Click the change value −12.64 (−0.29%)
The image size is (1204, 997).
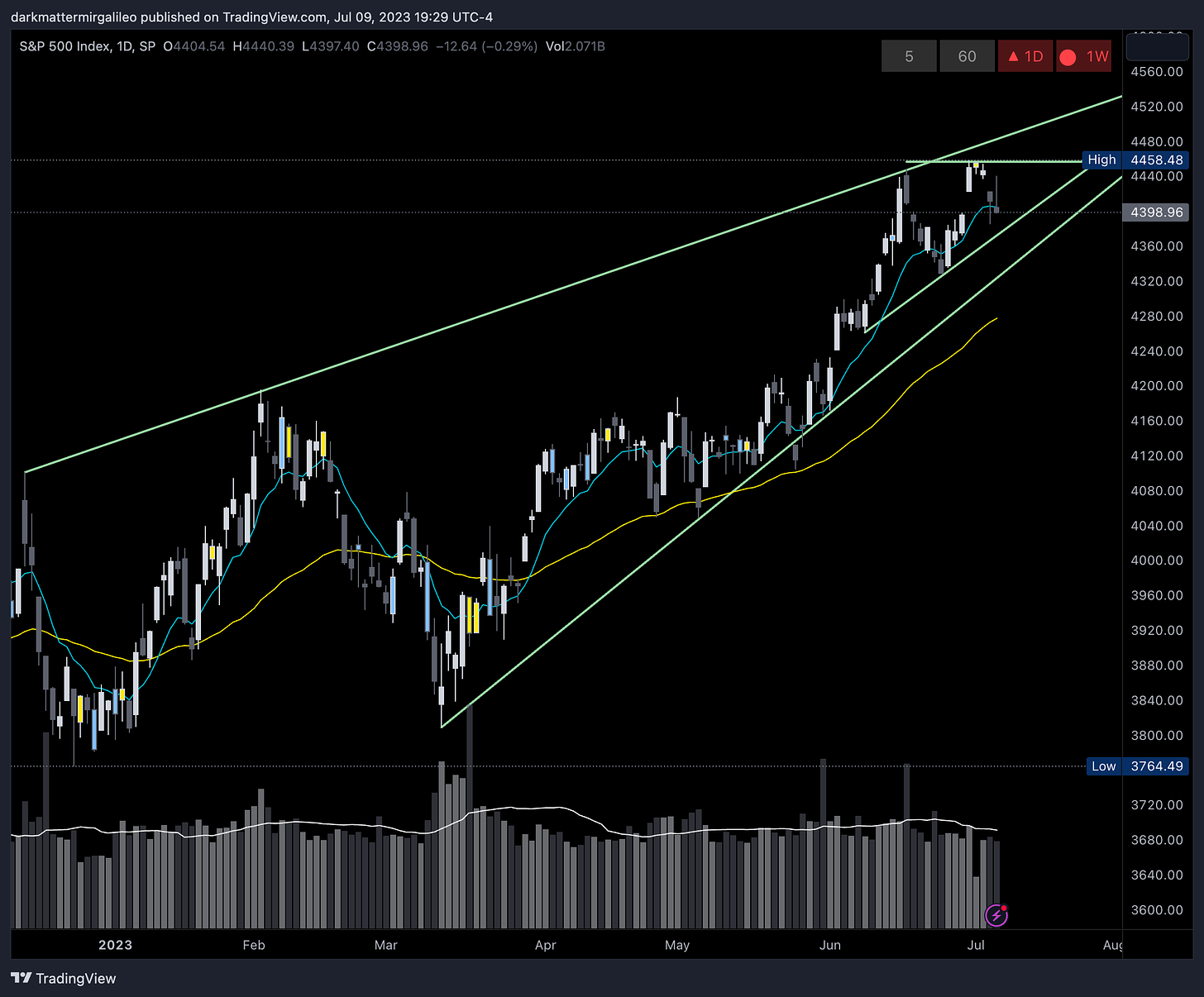(486, 46)
